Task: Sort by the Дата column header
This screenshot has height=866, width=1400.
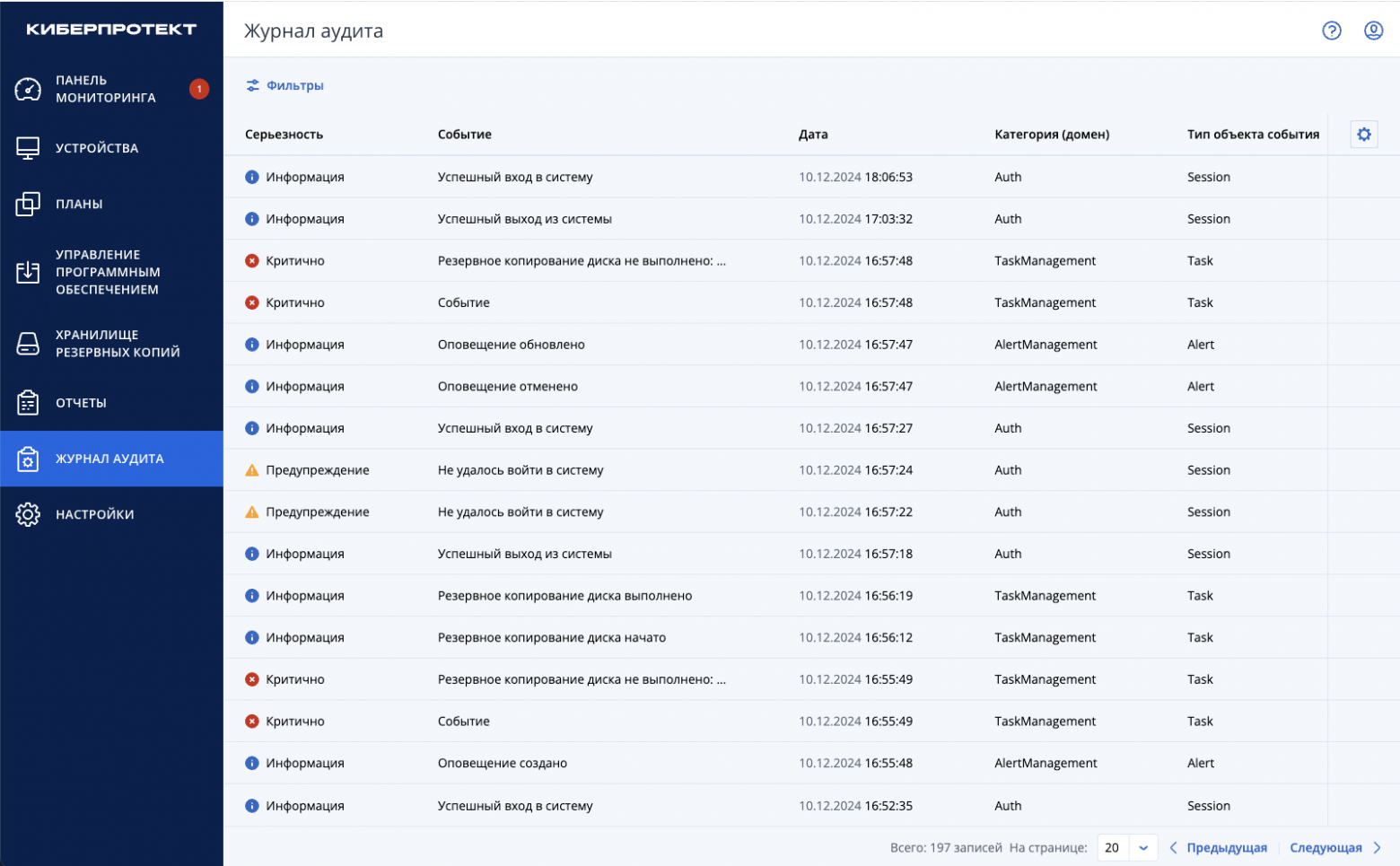Action: (813, 135)
